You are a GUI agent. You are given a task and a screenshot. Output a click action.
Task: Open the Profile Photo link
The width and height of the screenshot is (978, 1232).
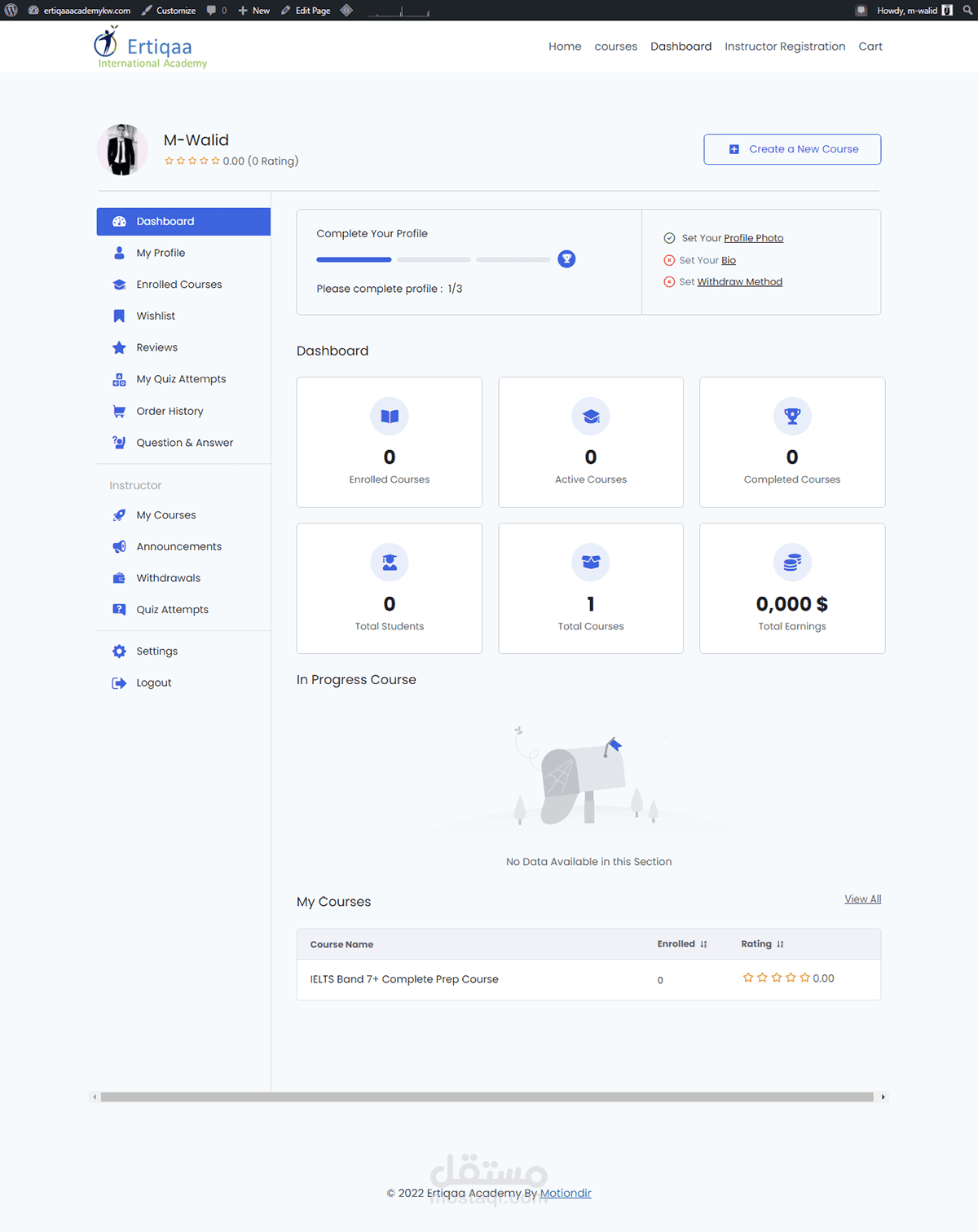pyautogui.click(x=754, y=238)
